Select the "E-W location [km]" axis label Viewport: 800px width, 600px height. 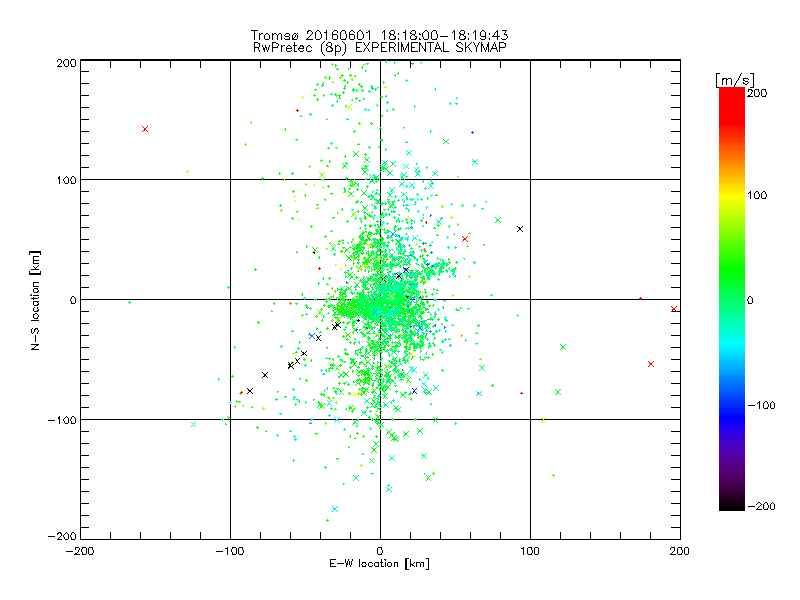[380, 563]
